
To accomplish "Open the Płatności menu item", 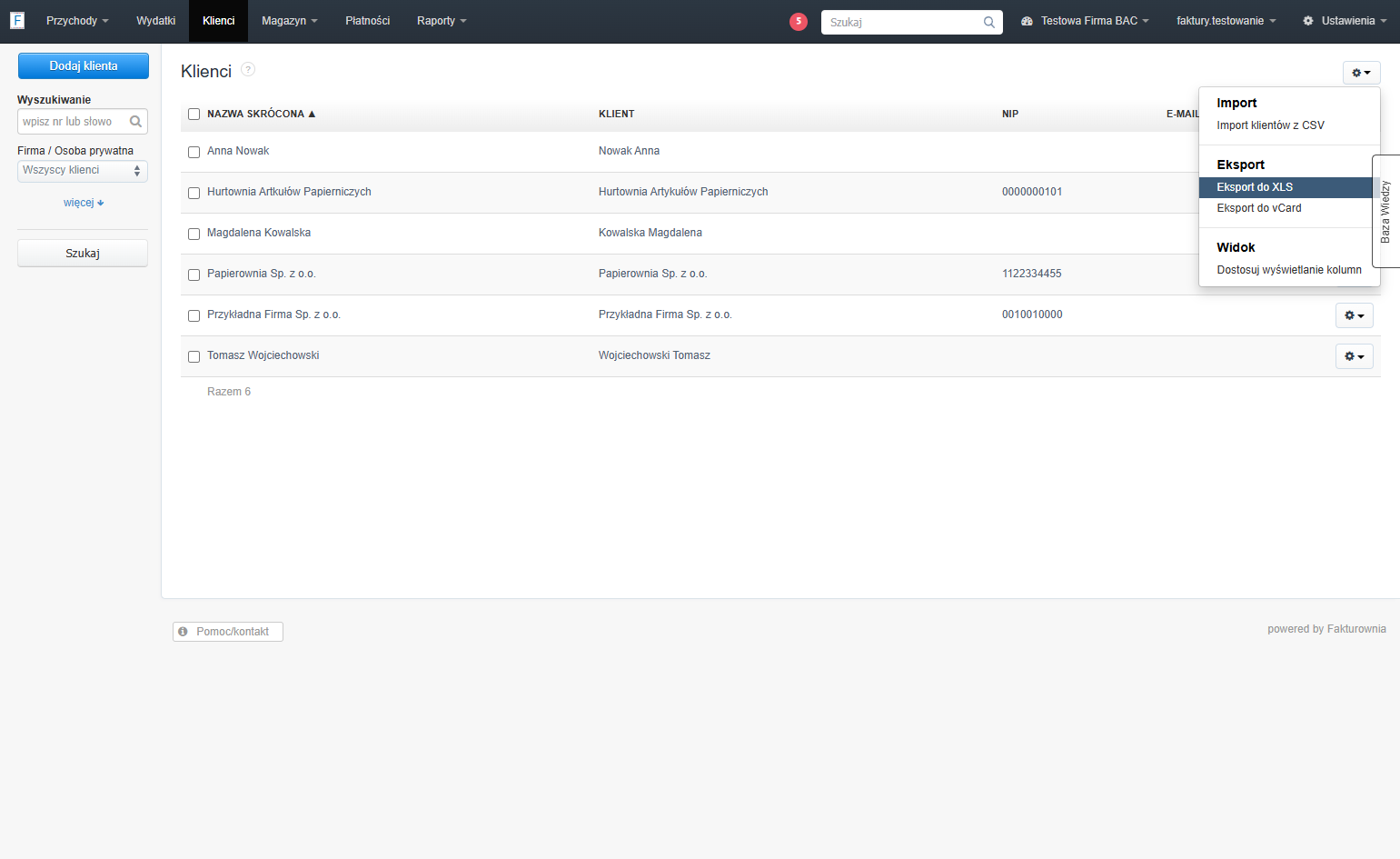I will pyautogui.click(x=367, y=21).
